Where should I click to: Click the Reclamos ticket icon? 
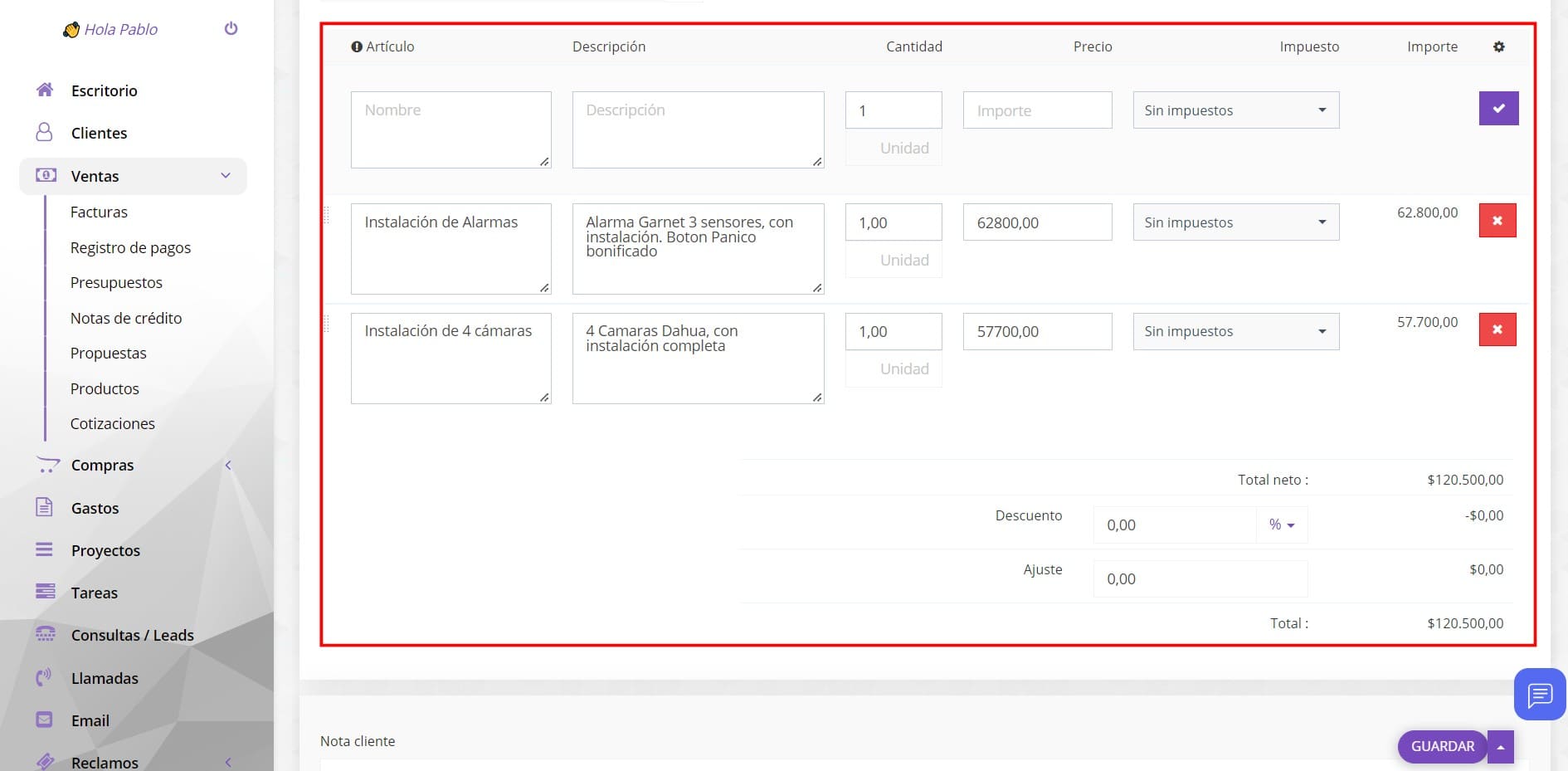coord(46,761)
